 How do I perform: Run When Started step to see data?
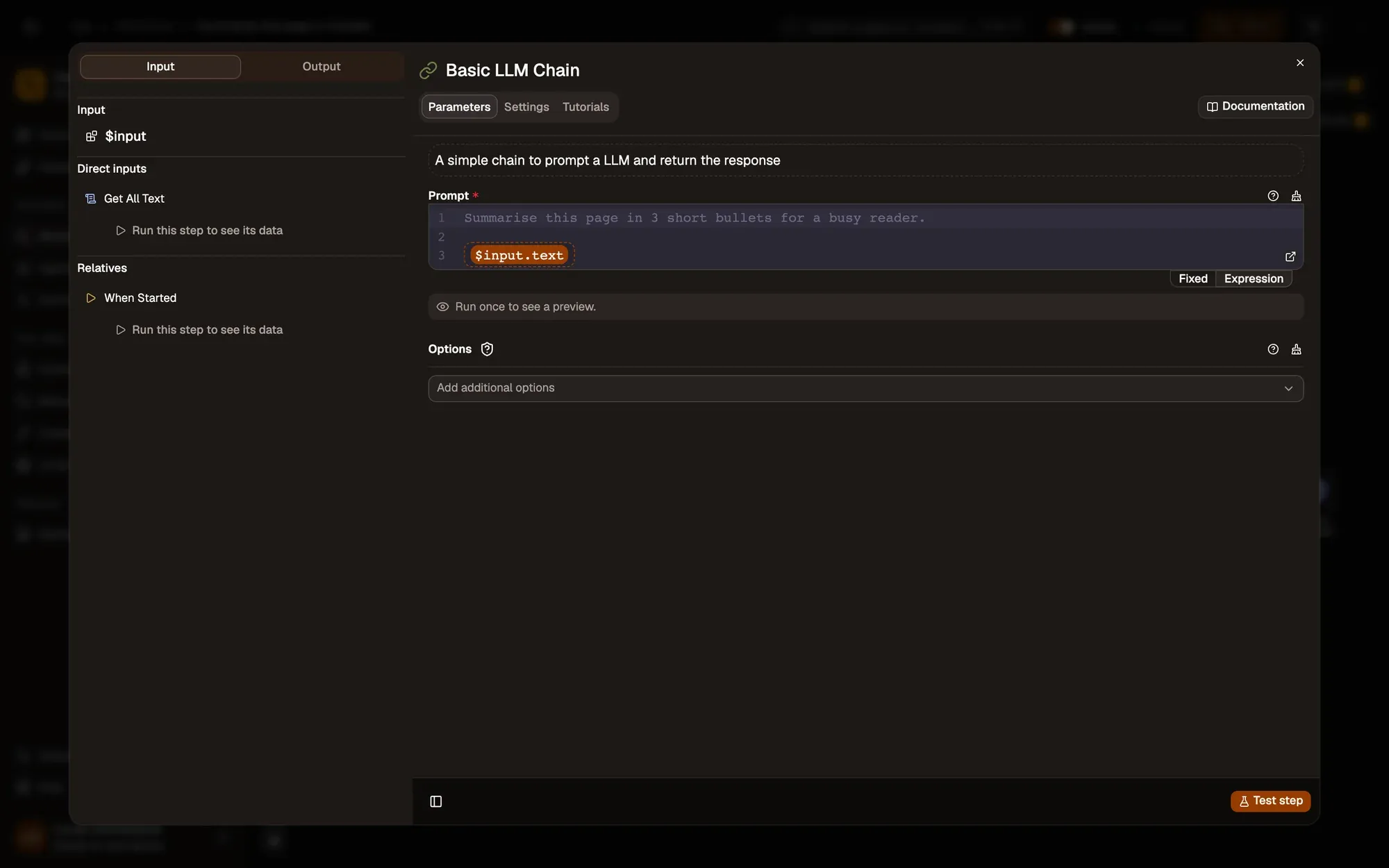coord(199,330)
